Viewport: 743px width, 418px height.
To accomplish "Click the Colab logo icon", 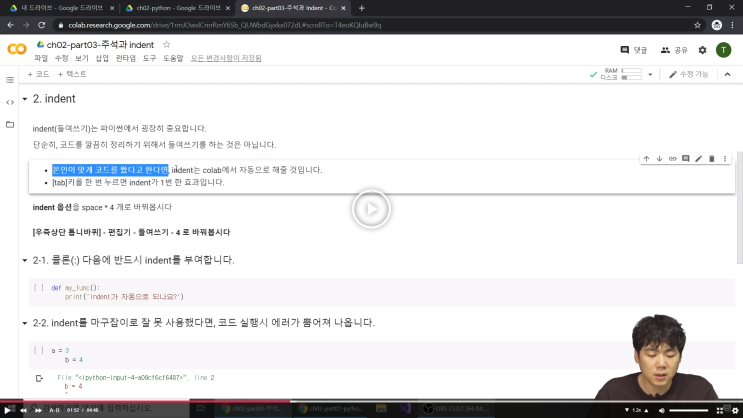I will [17, 49].
